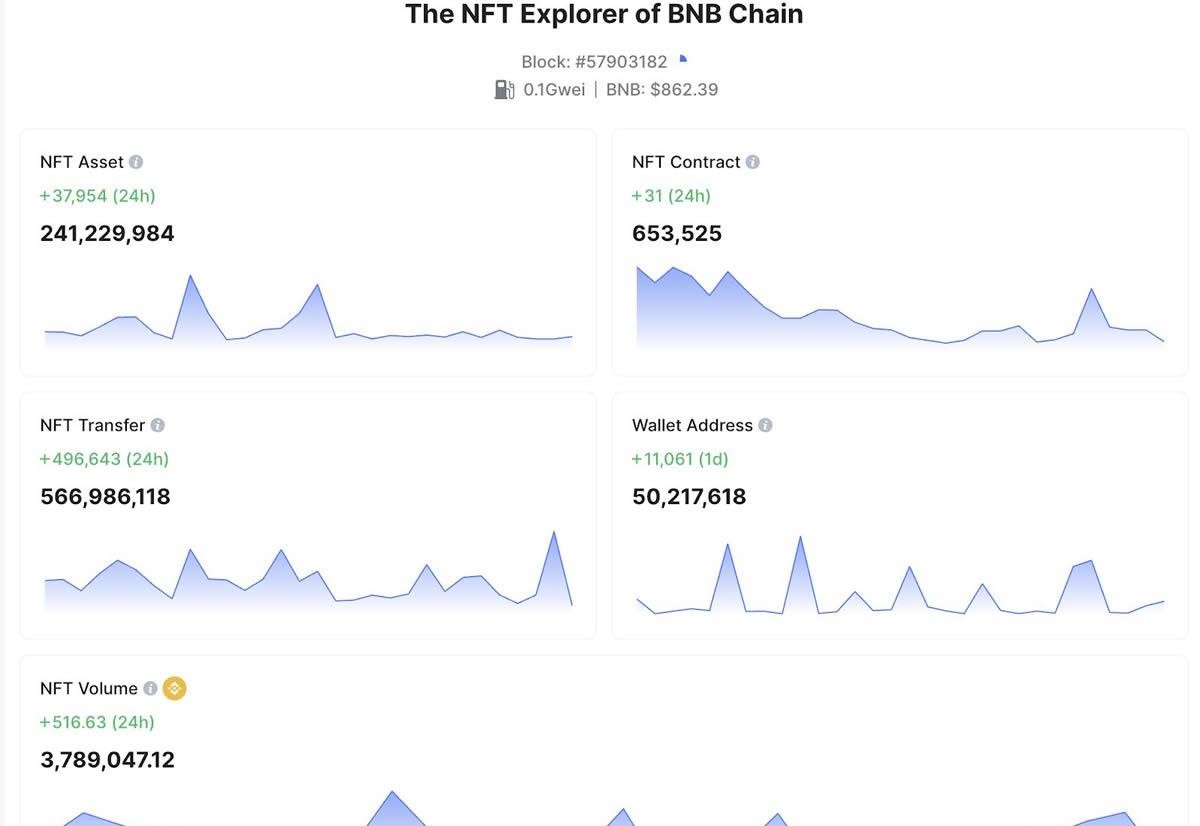Click the blue flag icon beside the block number
The width and height of the screenshot is (1200, 826).
pos(683,59)
